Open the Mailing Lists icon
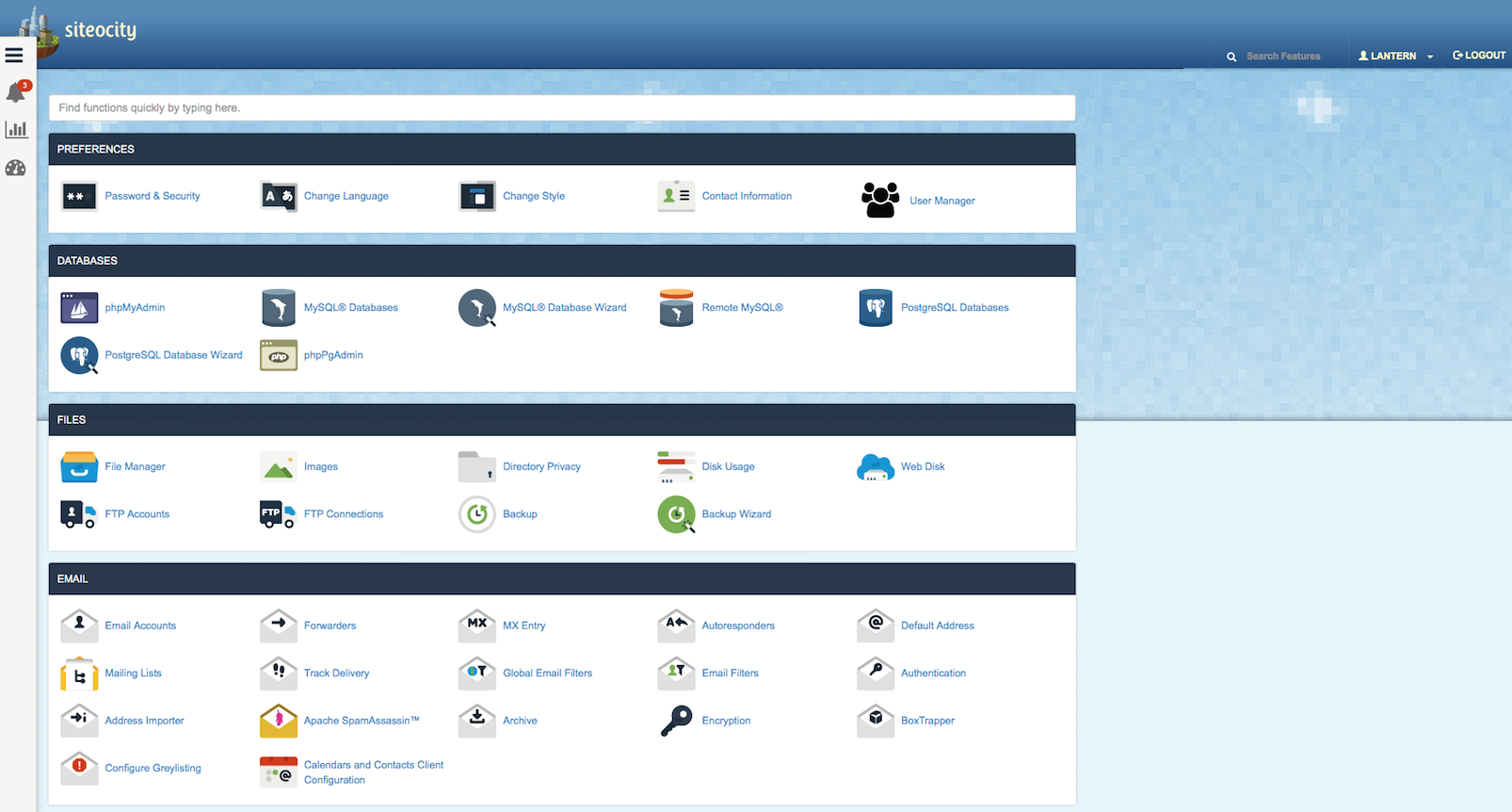 point(79,674)
